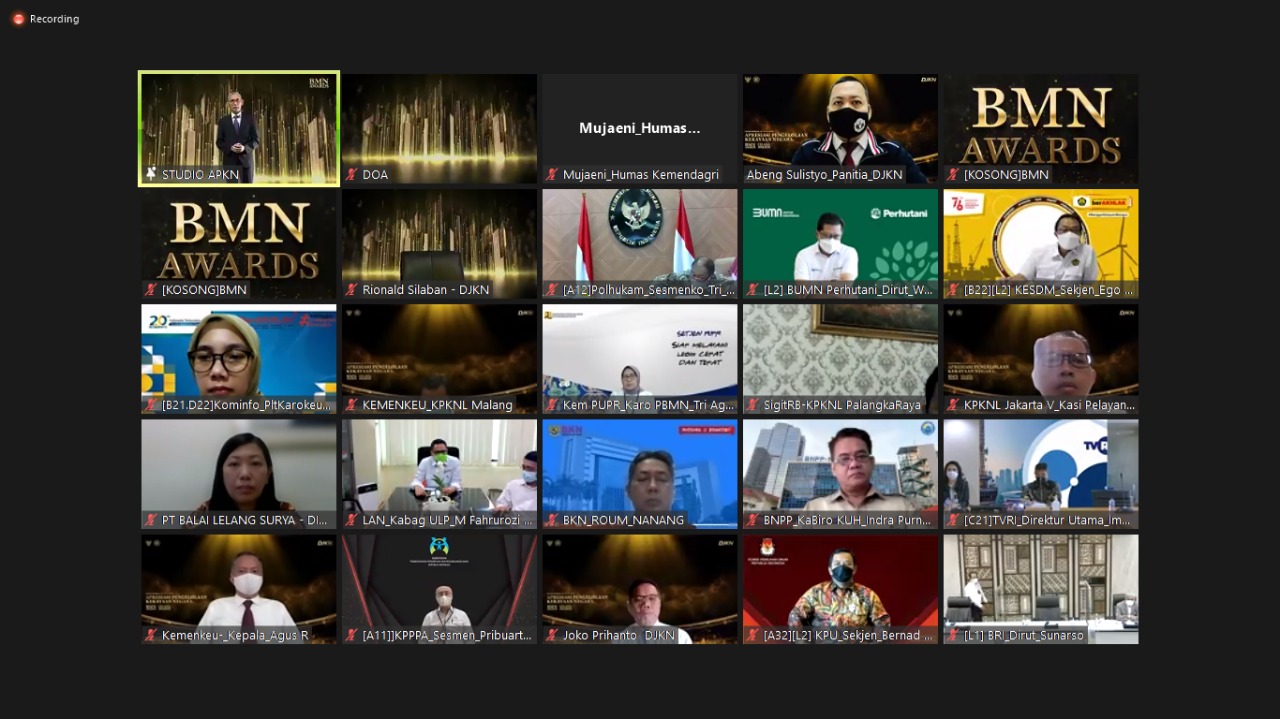
Task: Click muted mic icon beside DOA
Action: [x=352, y=175]
